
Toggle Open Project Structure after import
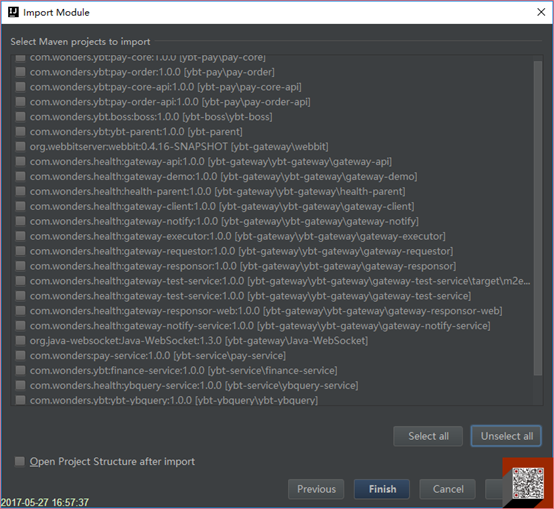19,461
